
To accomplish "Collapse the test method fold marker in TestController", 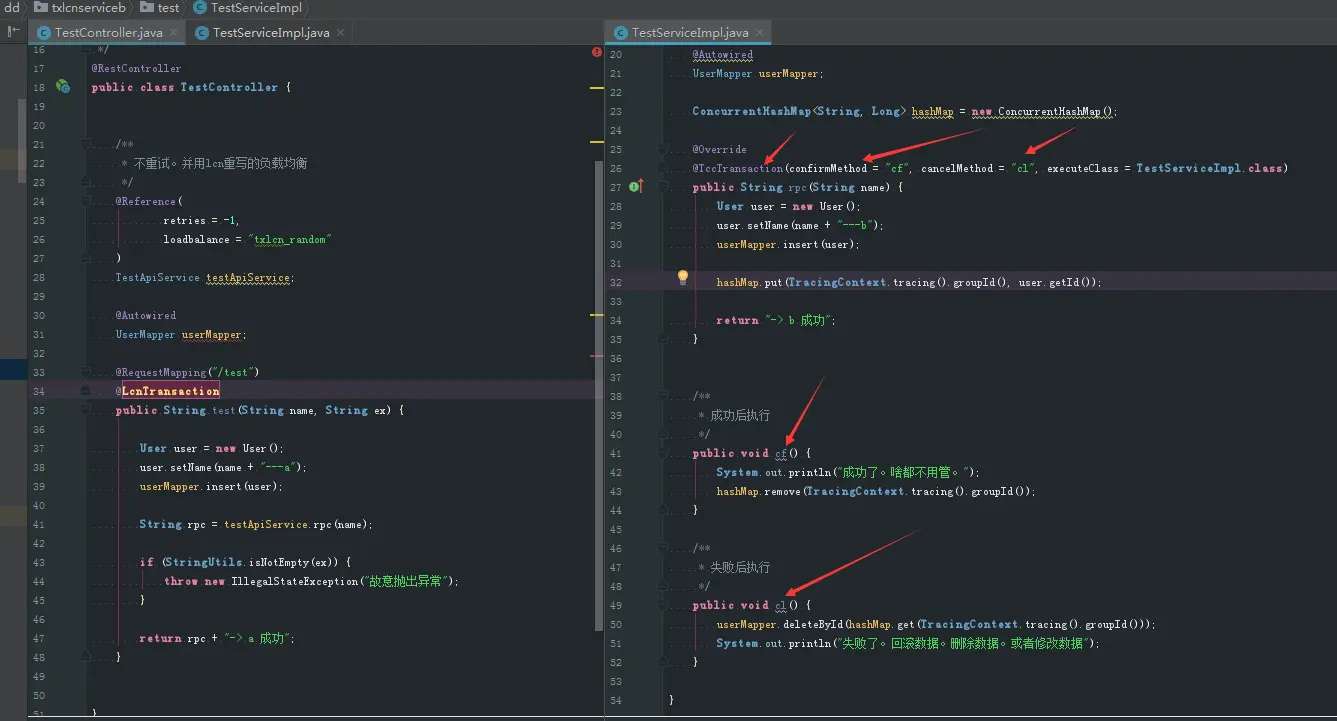I will 86,410.
